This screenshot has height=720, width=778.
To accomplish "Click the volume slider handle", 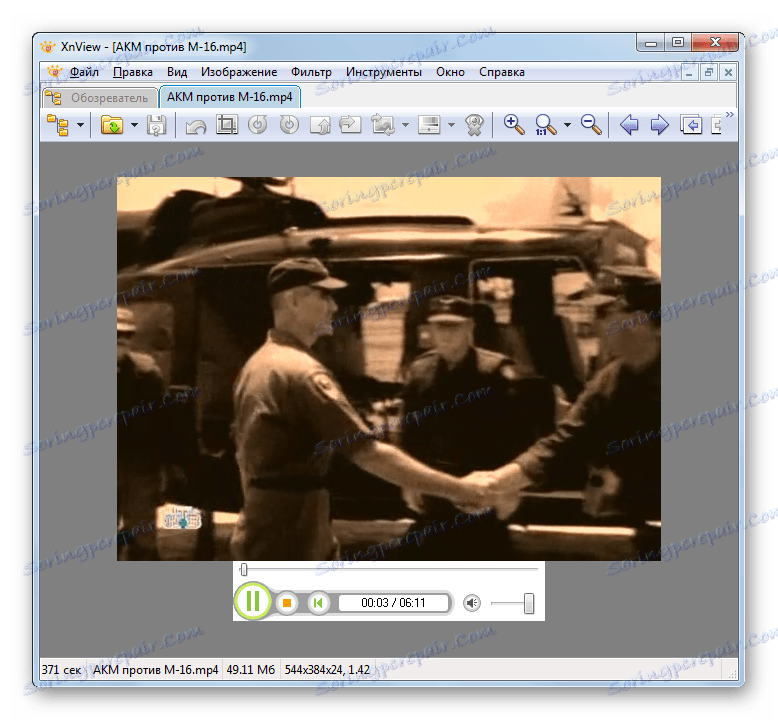I will (529, 603).
